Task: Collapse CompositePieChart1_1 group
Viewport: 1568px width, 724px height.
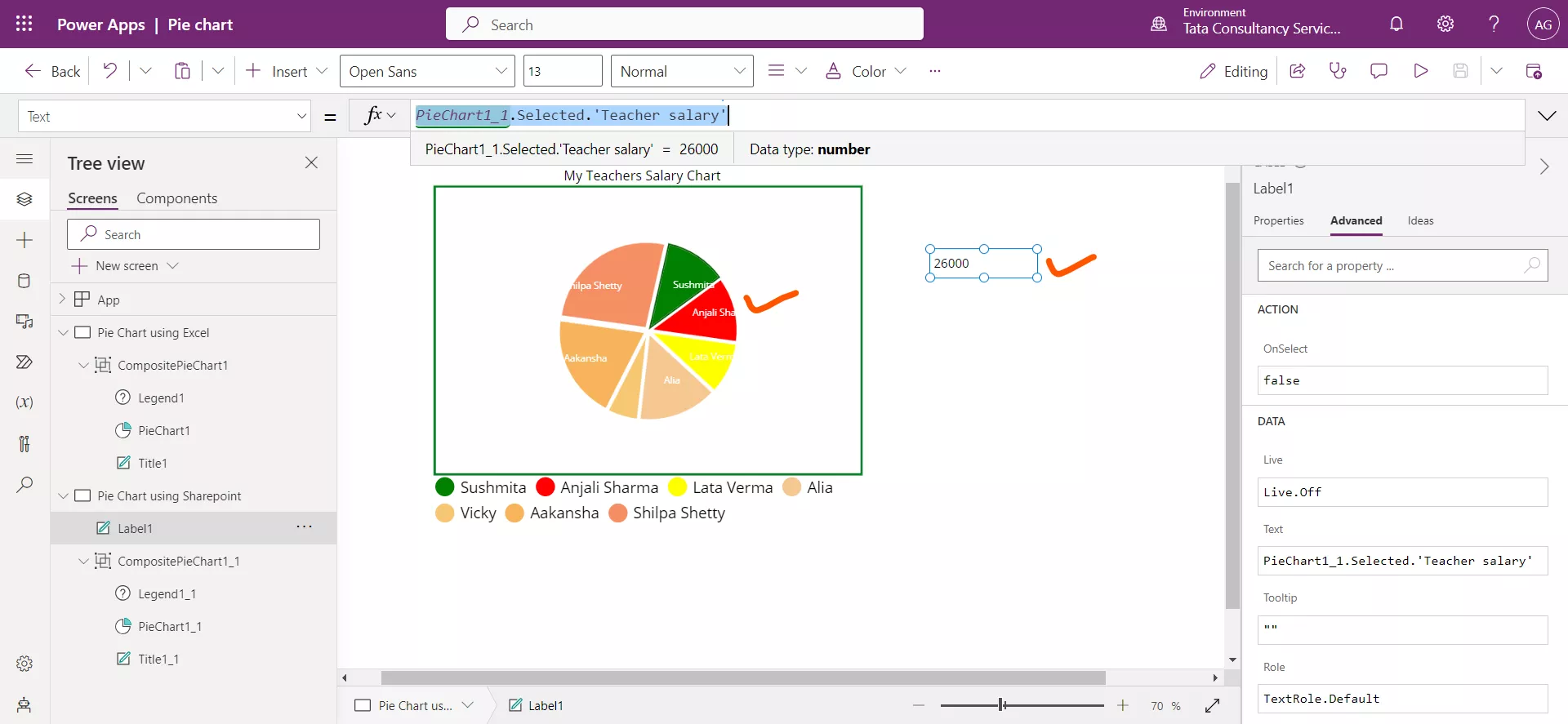Action: [x=83, y=561]
